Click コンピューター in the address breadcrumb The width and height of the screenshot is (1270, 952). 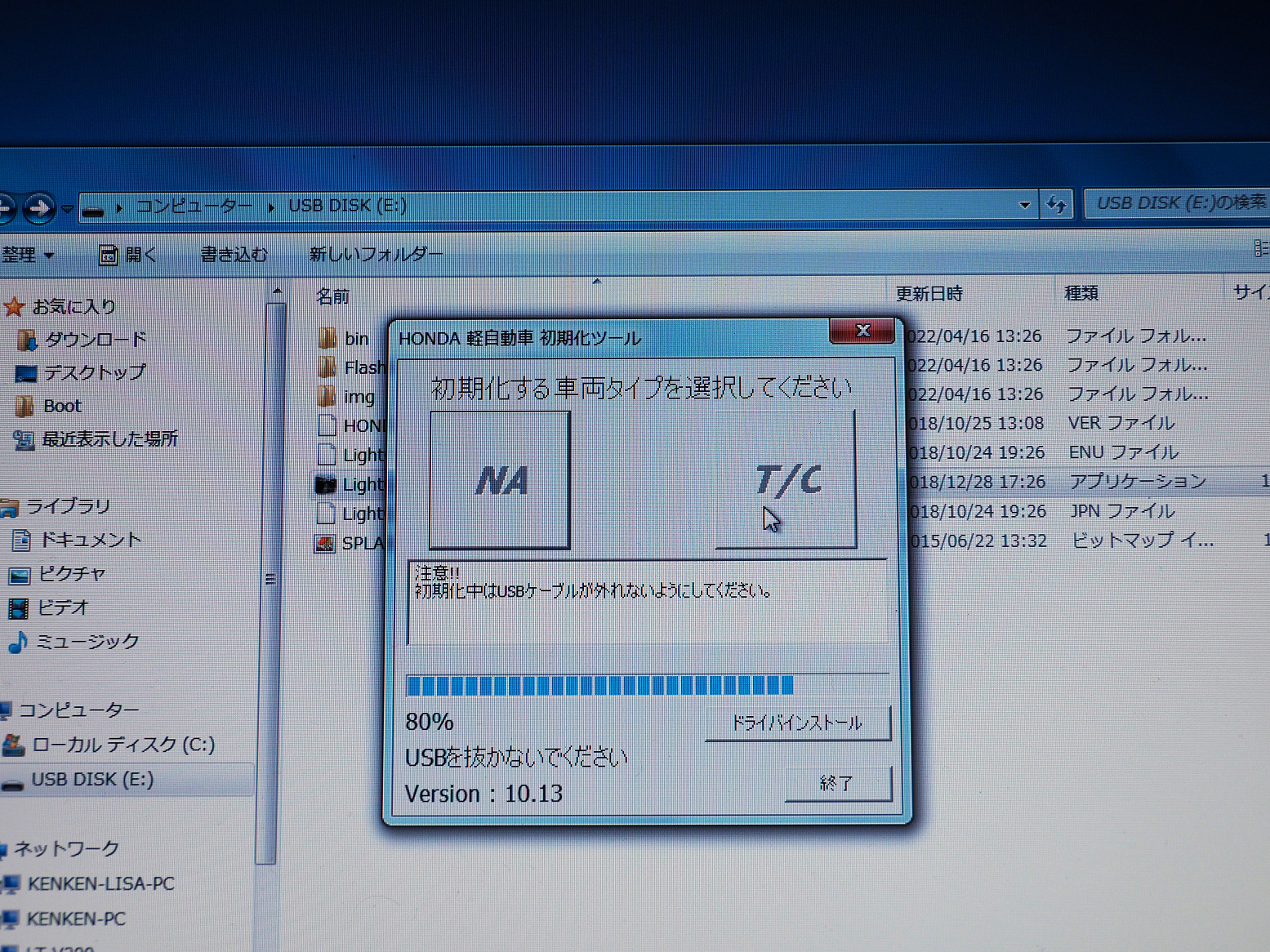point(194,206)
